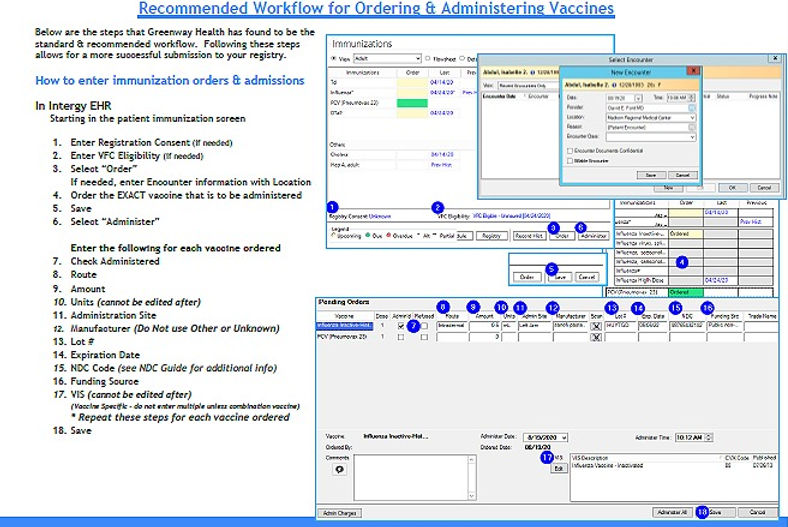Click the comment bubble icon under Comments

340,469
